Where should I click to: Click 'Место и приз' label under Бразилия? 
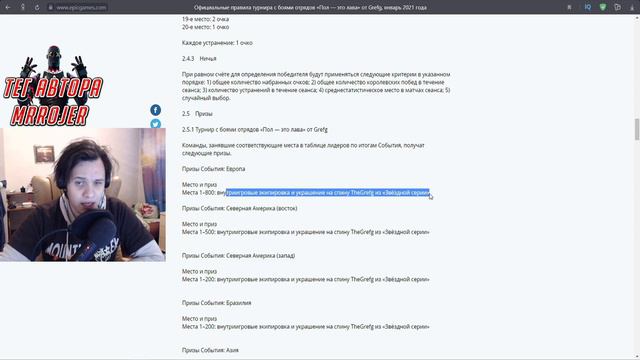coord(199,318)
